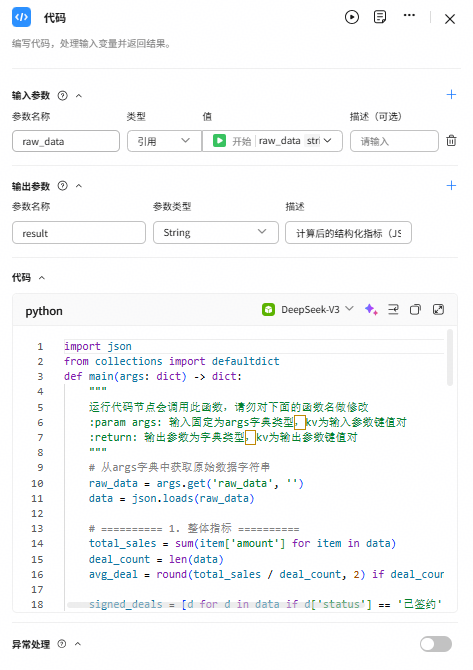Collapse the 代码 section

[x=41, y=278]
